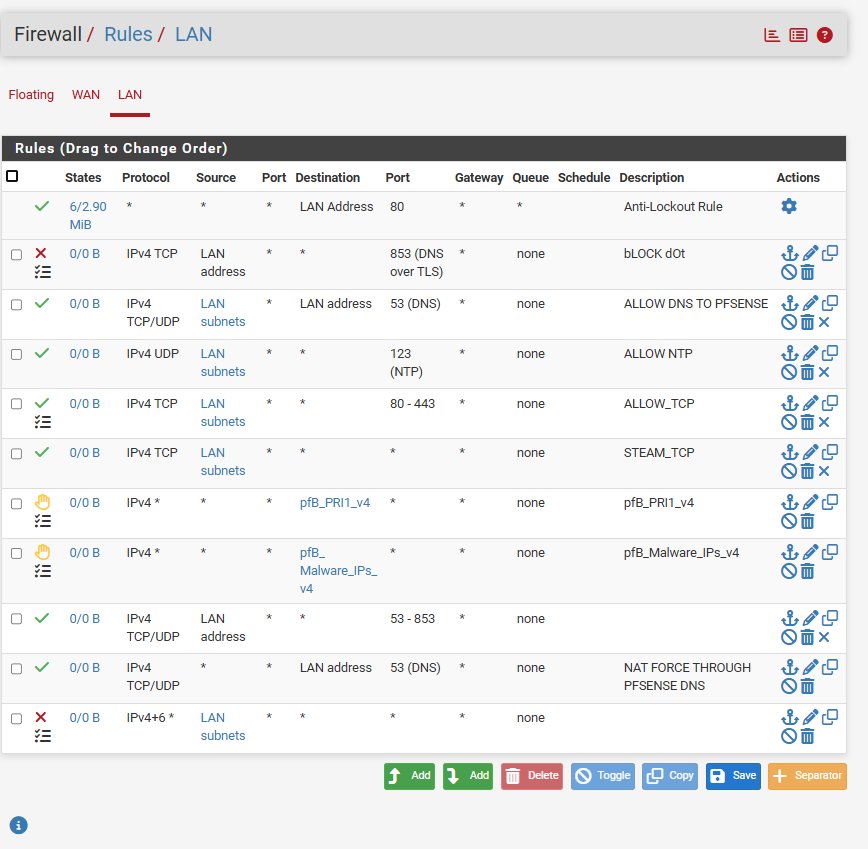The width and height of the screenshot is (868, 849).
Task: Click the Separator button
Action: pyautogui.click(x=807, y=776)
